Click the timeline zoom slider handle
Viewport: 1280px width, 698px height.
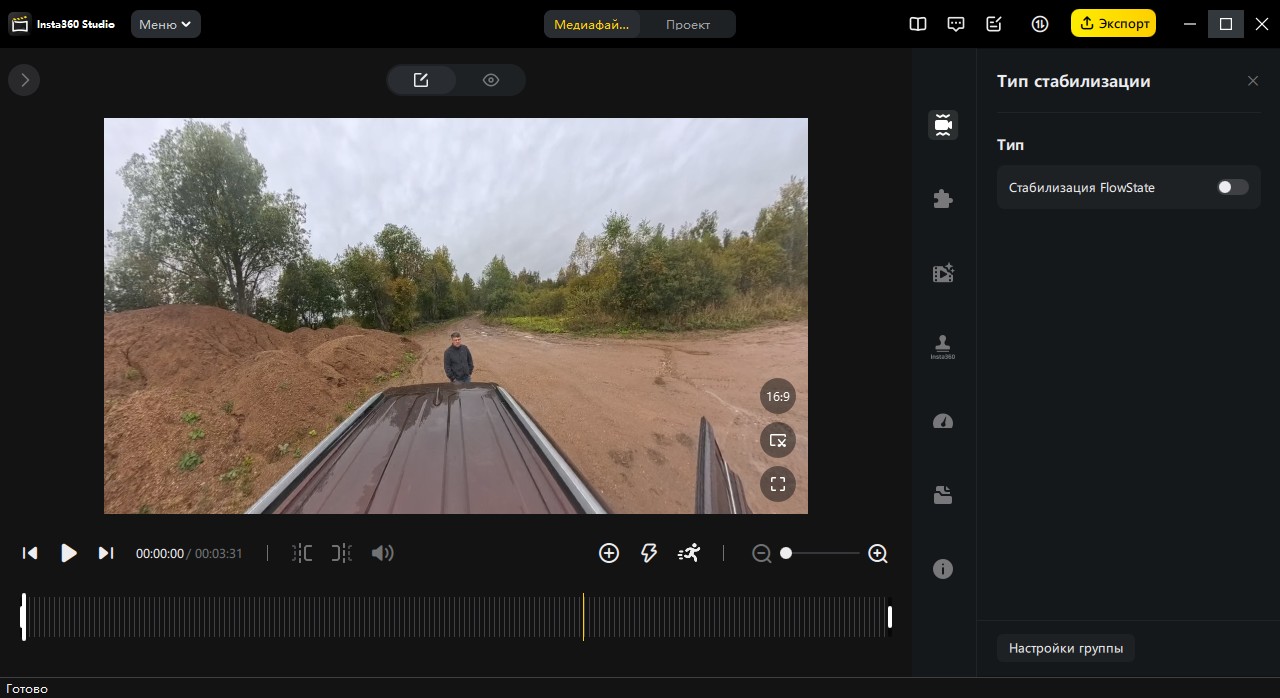(786, 553)
